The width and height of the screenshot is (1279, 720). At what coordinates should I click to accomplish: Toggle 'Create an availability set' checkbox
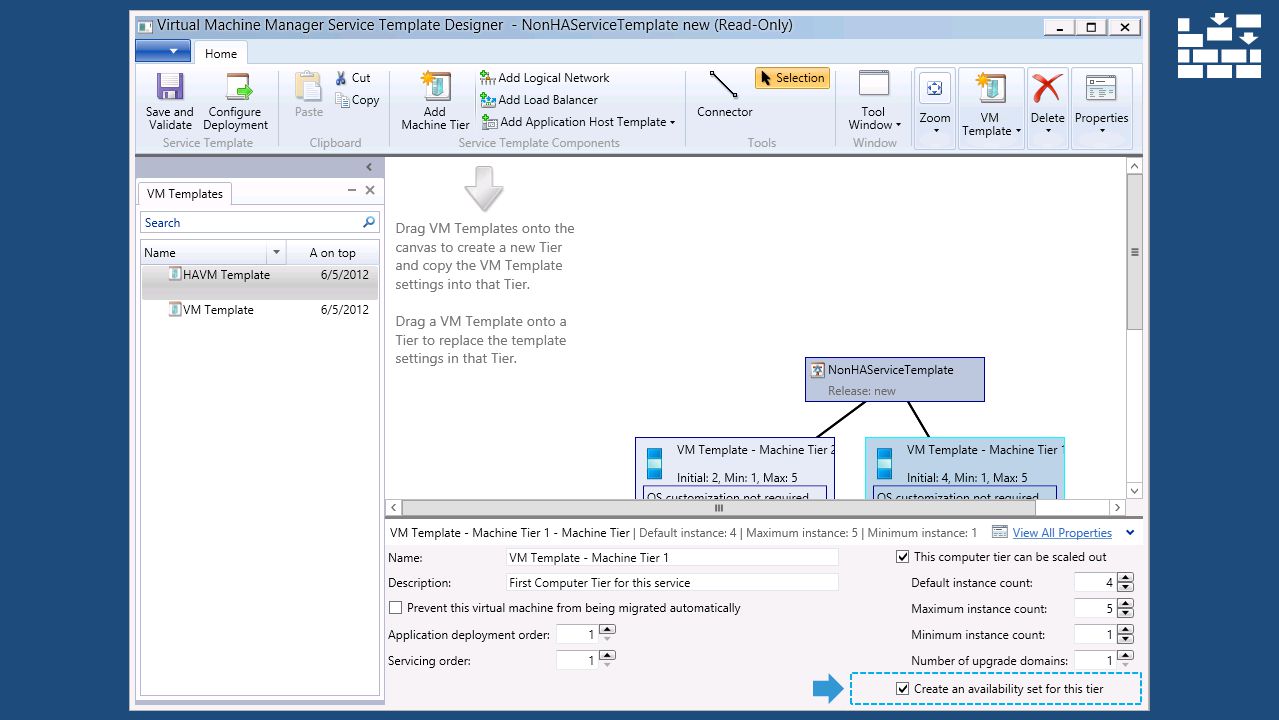coord(902,689)
